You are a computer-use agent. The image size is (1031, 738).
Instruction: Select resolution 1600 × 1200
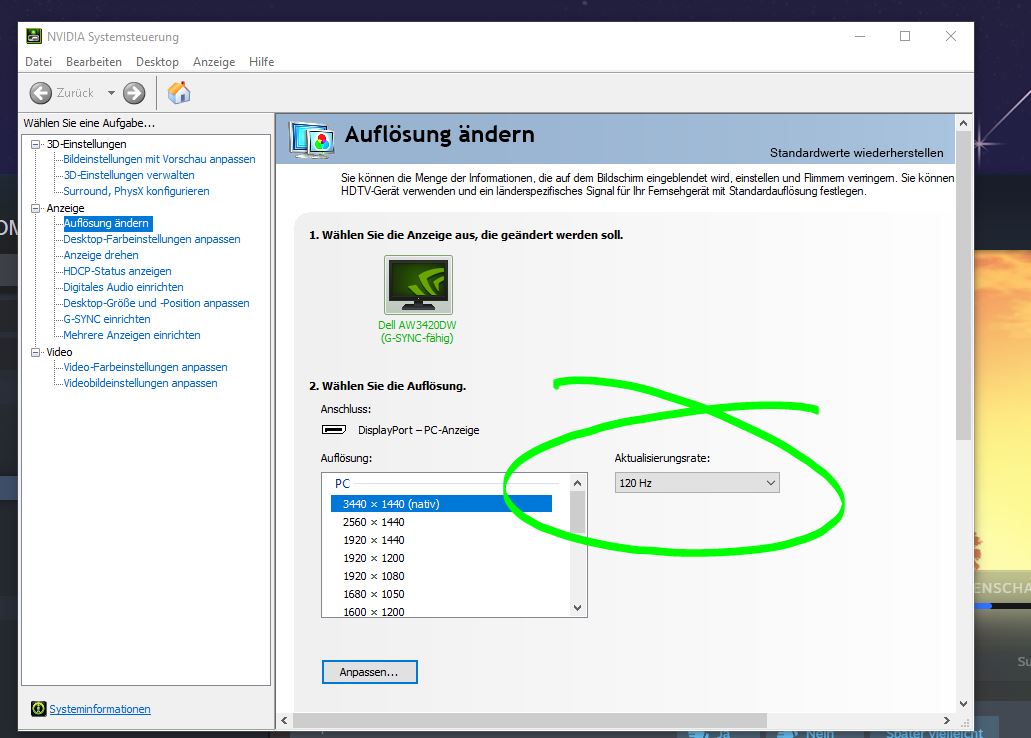373,611
